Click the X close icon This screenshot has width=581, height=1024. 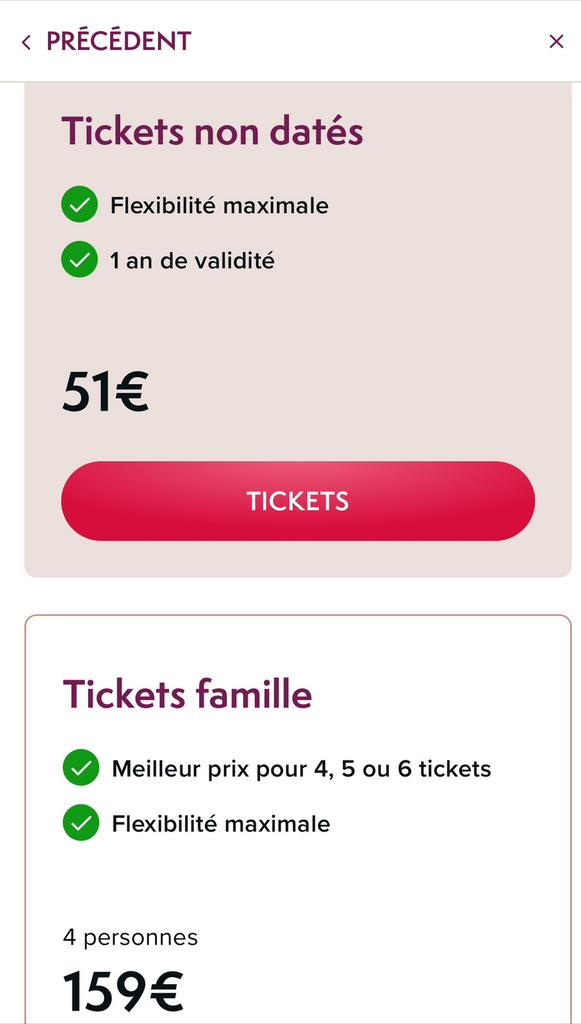click(x=556, y=41)
